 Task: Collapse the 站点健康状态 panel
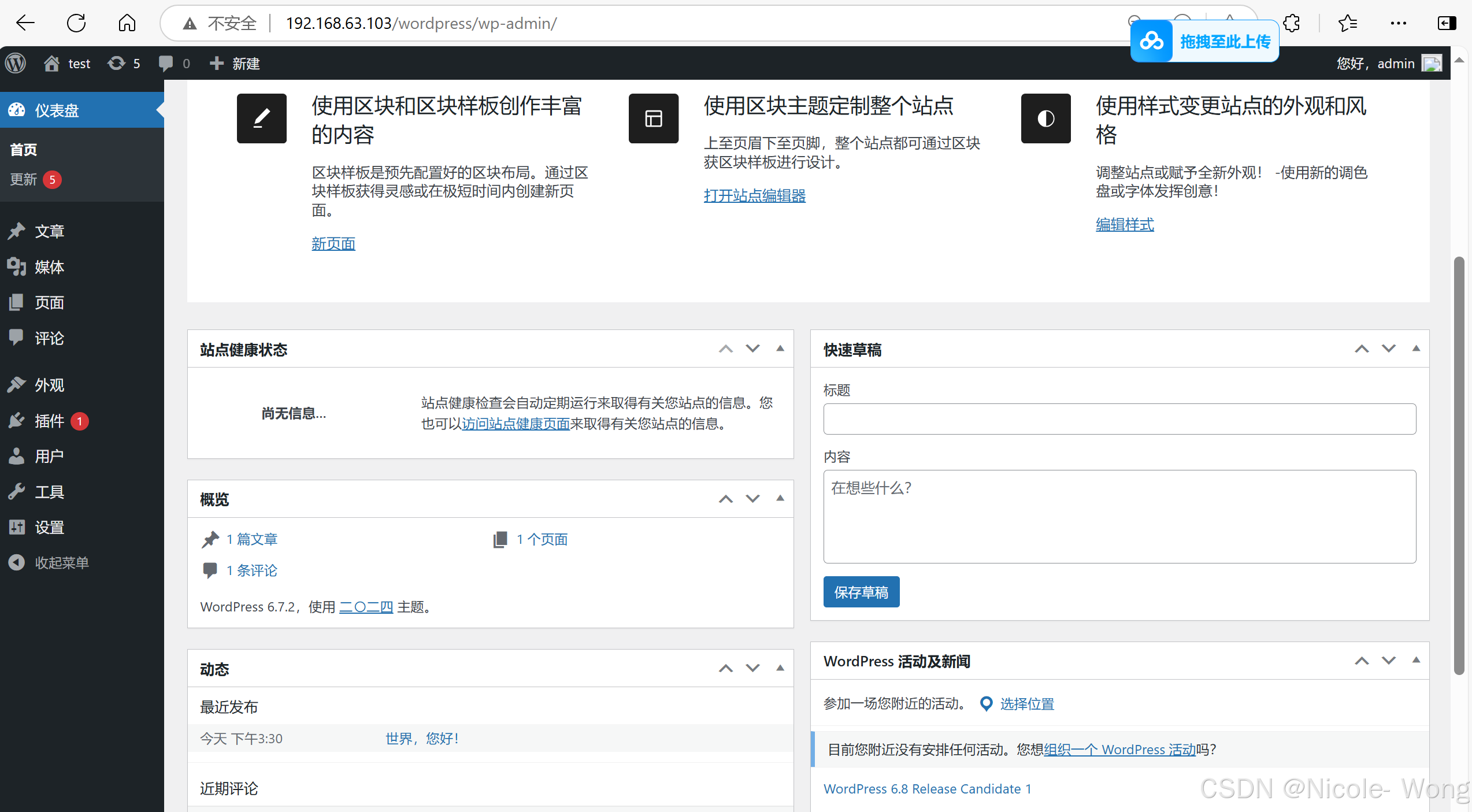(x=780, y=348)
